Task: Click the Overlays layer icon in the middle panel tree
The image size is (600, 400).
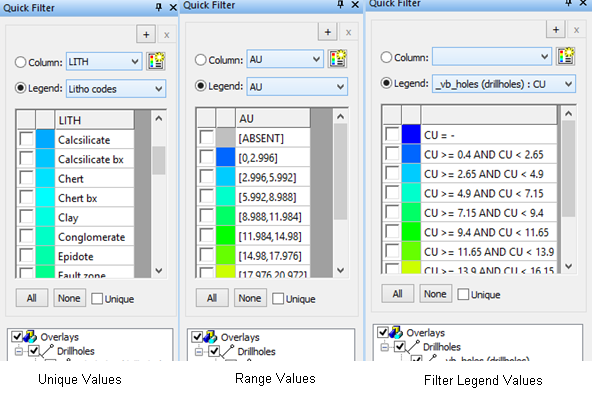Action: (x=211, y=337)
